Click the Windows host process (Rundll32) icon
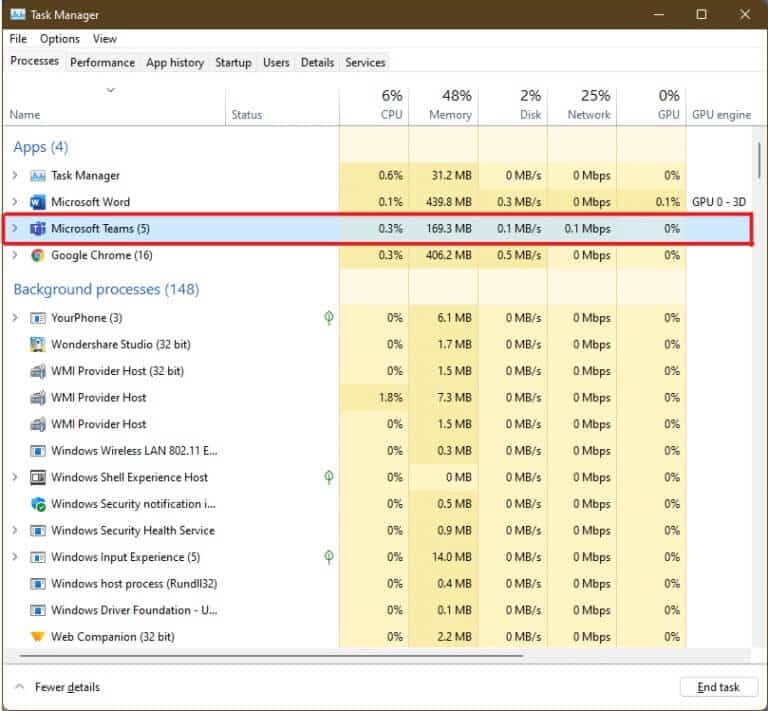 (x=38, y=584)
